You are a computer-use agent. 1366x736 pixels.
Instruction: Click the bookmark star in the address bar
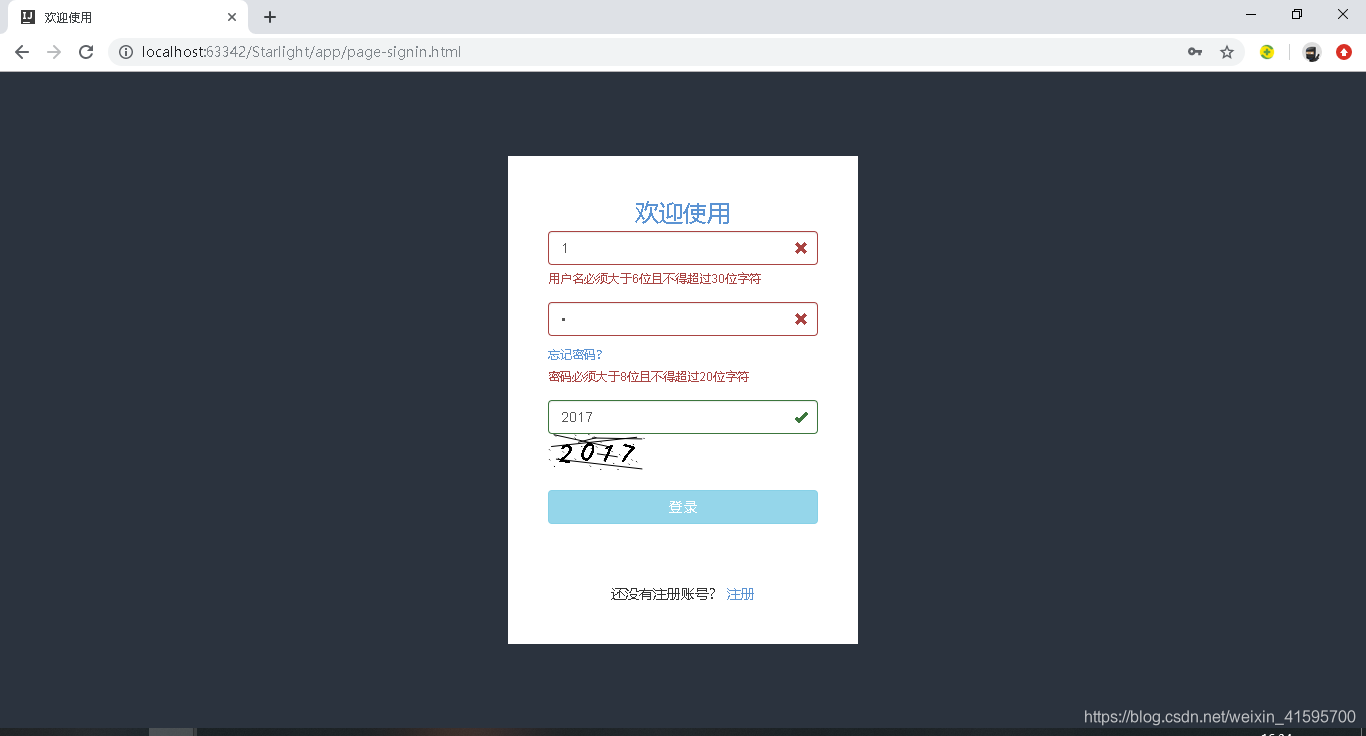tap(1227, 52)
